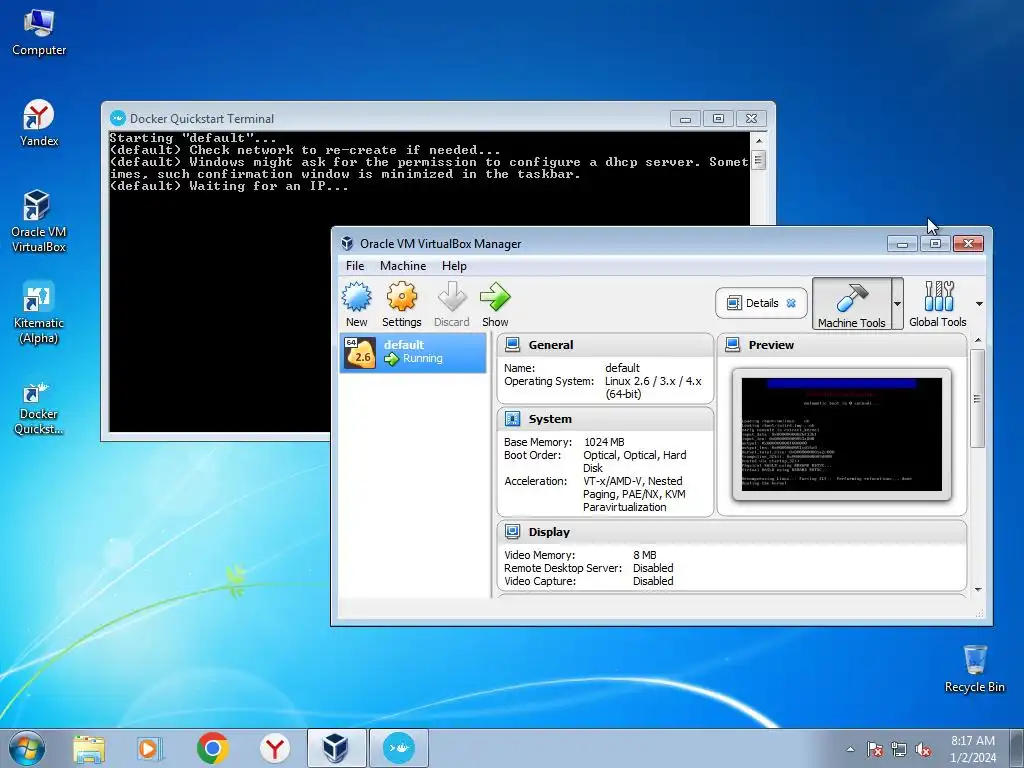This screenshot has height=768, width=1024.
Task: Click the Docker Terminal scroll-up arrow
Action: click(x=758, y=140)
